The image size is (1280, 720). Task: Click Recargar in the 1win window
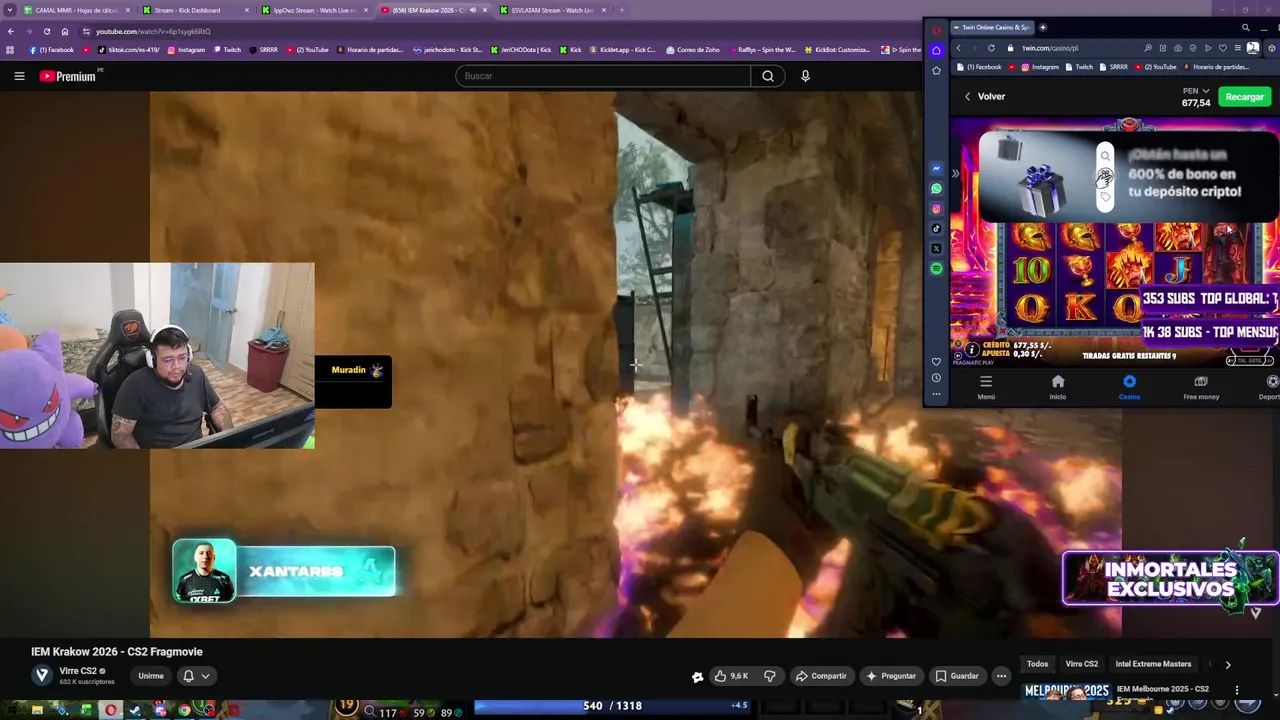click(x=1244, y=96)
